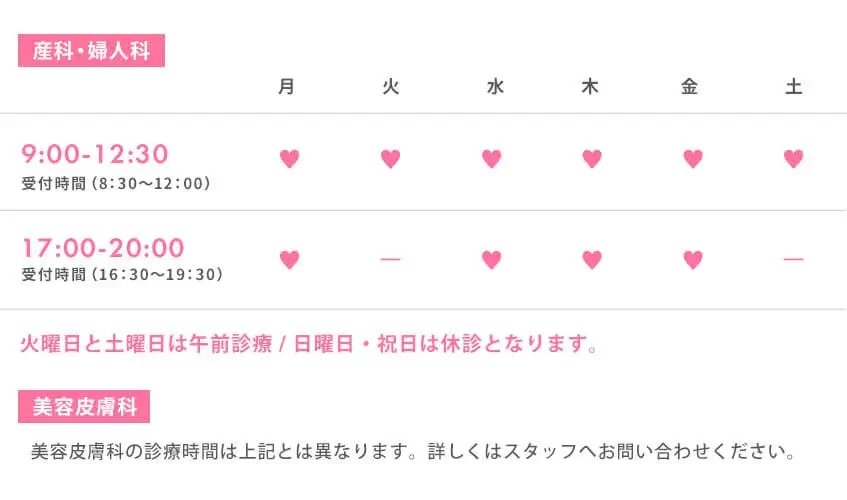847x500 pixels.
Task: Click the Thursday evening heart icon
Action: tap(592, 260)
